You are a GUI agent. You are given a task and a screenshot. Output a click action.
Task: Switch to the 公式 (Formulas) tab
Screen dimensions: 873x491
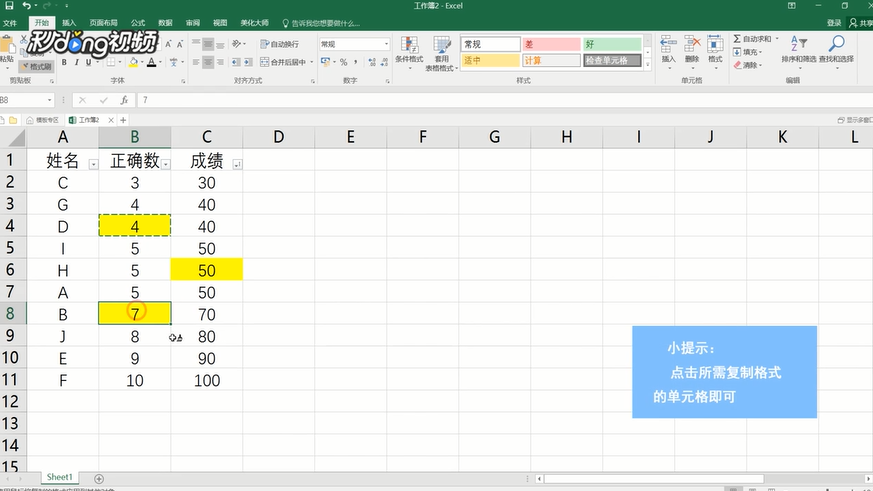point(138,23)
